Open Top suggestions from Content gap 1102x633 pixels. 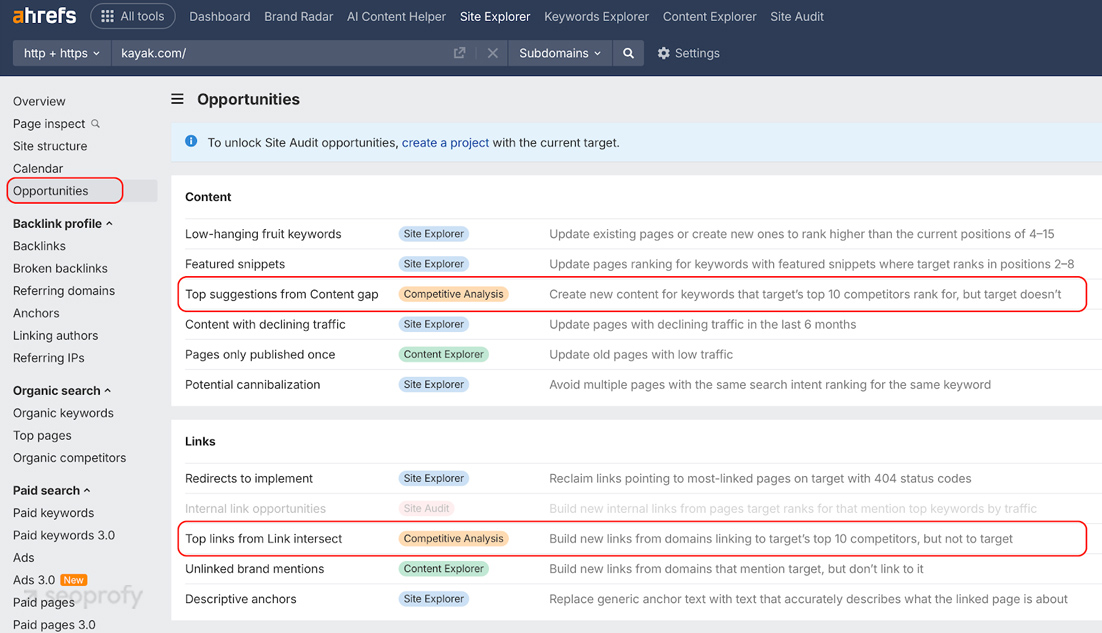tap(281, 294)
